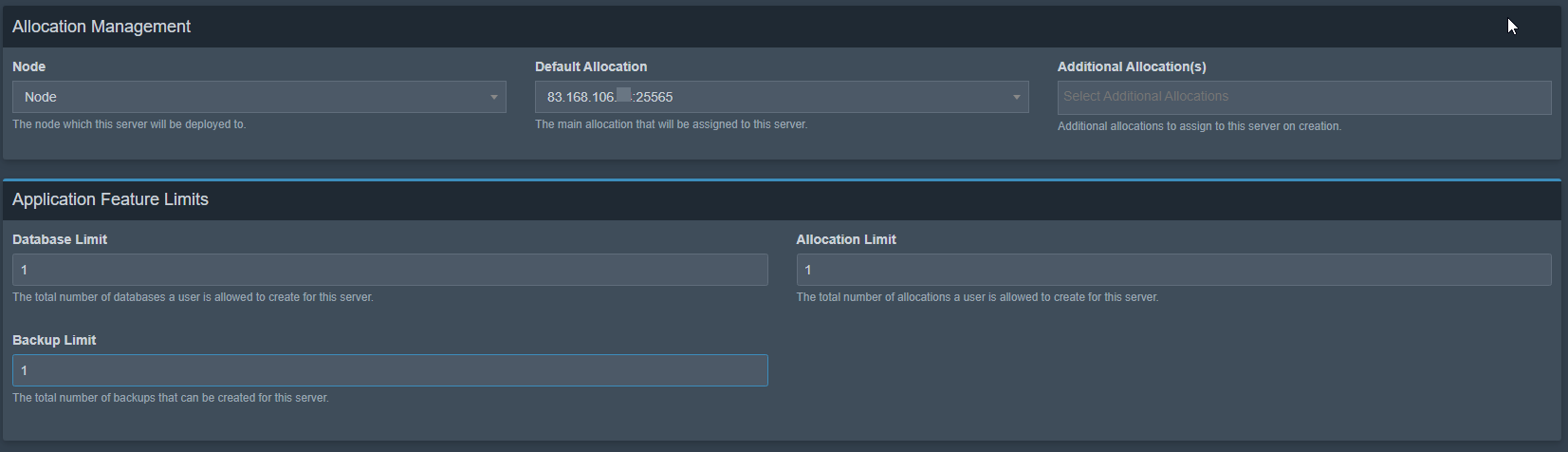Click the caret arrow in Node box
The image size is (1568, 452).
[x=493, y=97]
